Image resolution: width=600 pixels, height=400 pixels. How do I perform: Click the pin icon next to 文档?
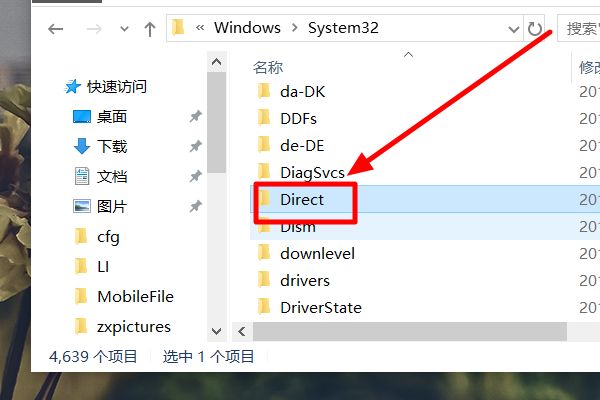[196, 176]
